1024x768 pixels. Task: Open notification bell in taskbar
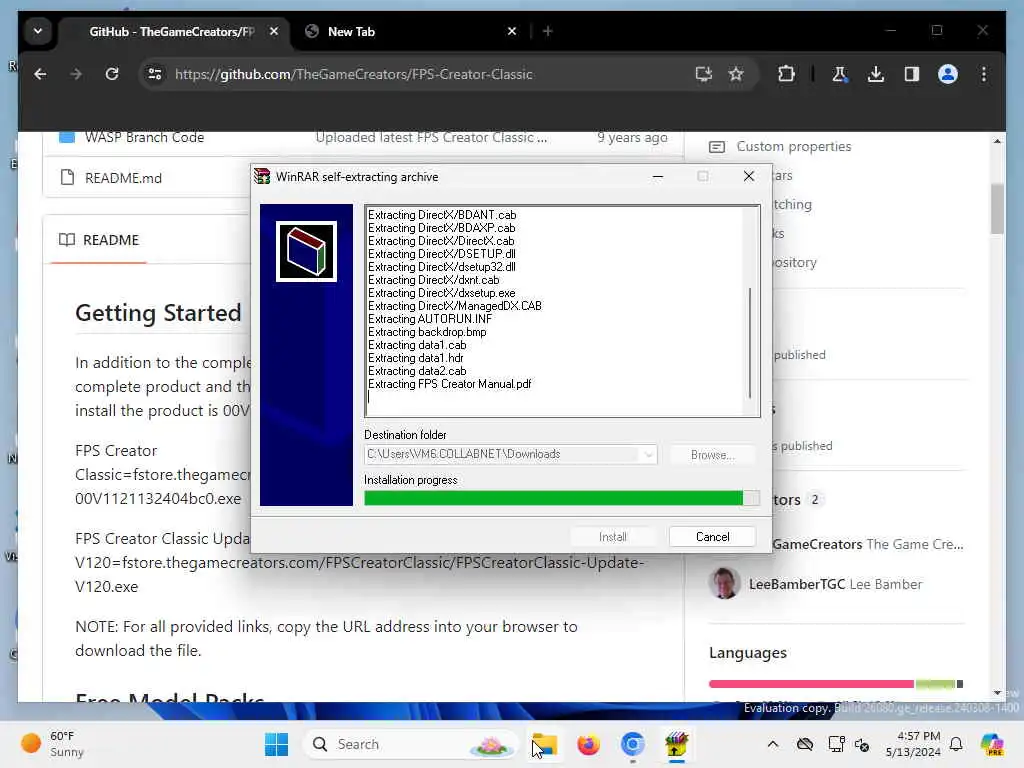coord(956,744)
